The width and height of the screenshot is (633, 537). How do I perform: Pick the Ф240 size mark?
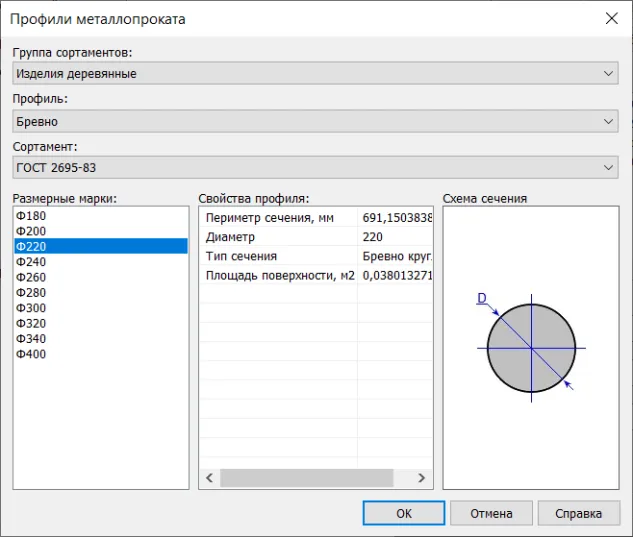(32, 262)
